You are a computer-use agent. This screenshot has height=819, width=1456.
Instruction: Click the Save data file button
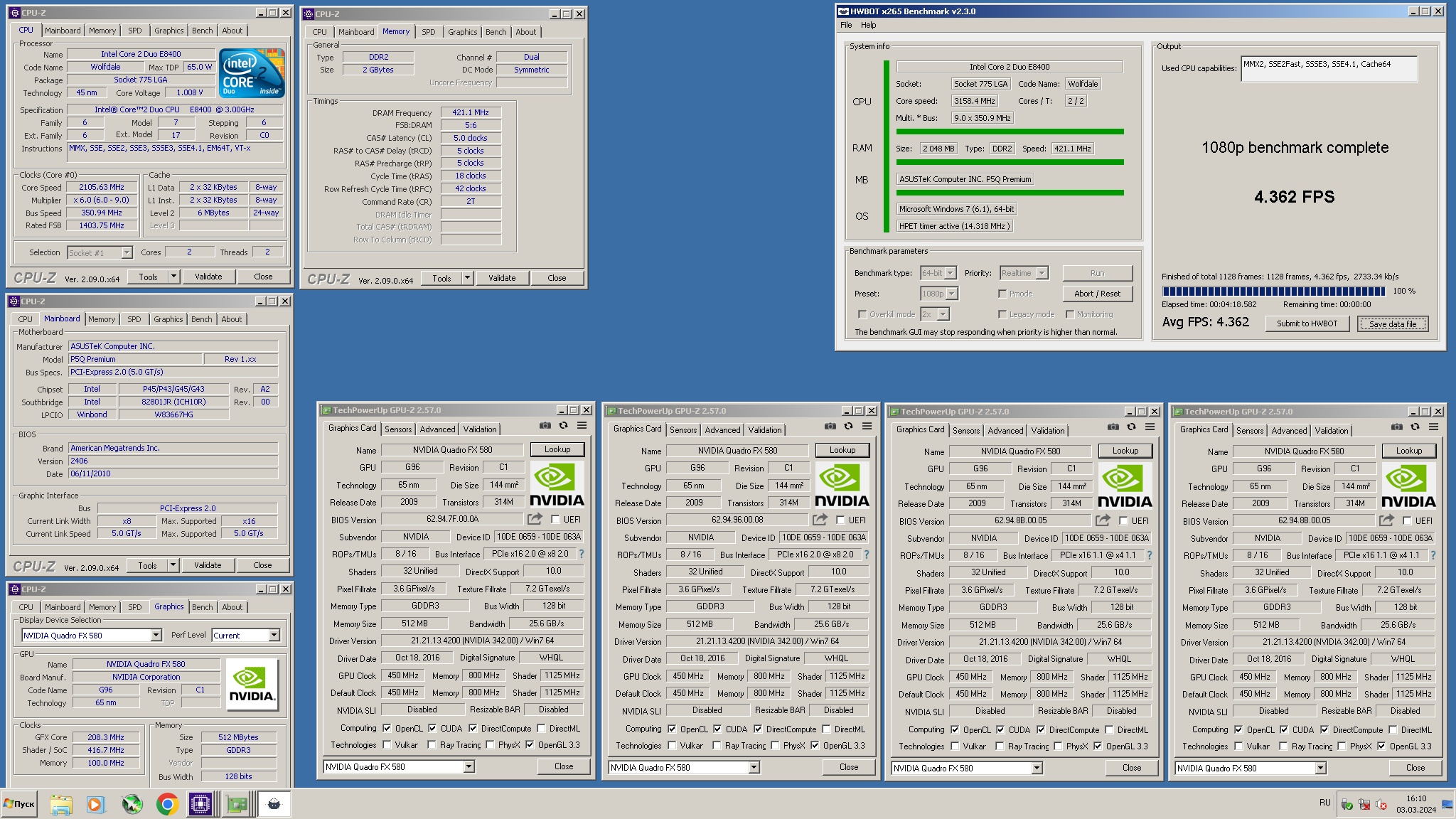coord(1393,323)
